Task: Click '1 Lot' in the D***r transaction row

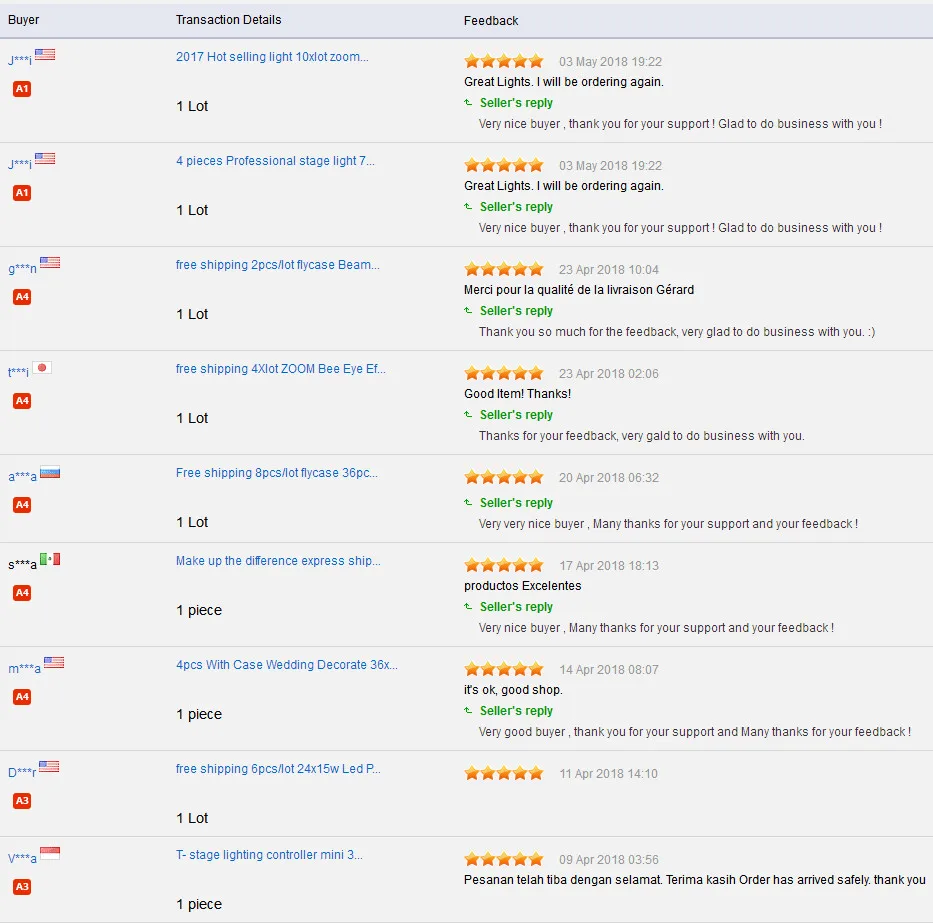Action: coord(192,818)
